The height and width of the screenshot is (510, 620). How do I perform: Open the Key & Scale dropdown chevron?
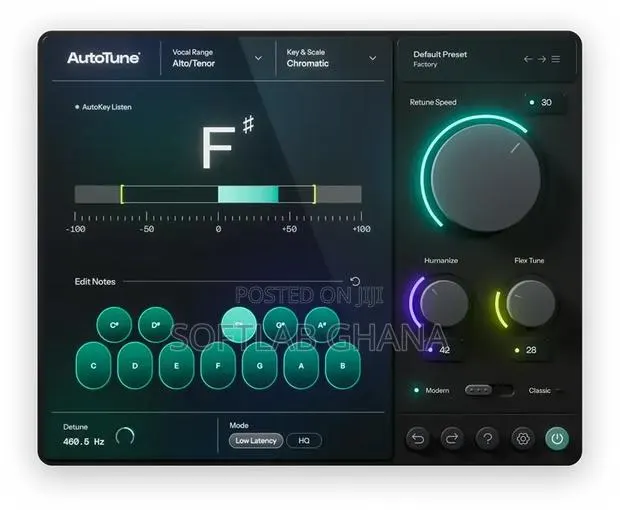click(372, 59)
